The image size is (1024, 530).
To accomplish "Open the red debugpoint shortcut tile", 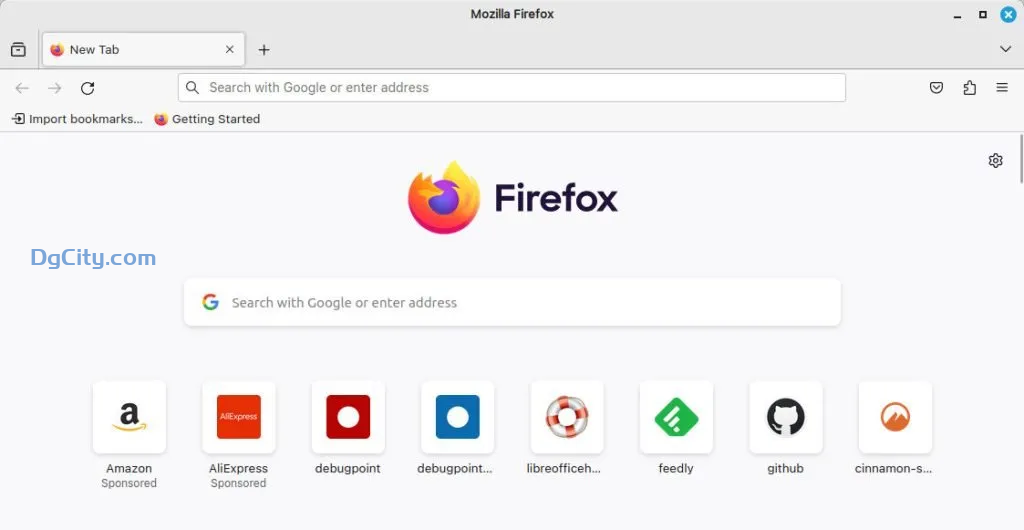I will coord(348,417).
